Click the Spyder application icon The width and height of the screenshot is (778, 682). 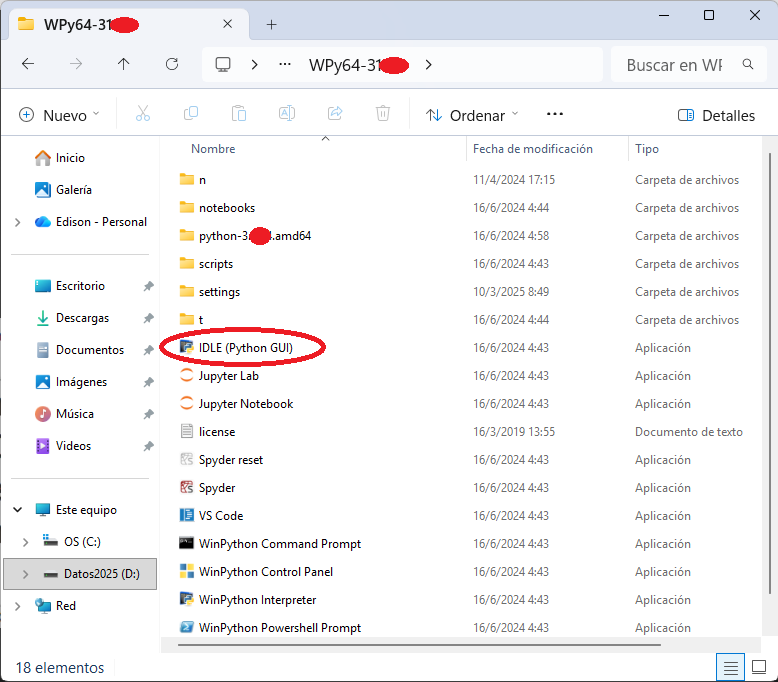click(x=186, y=488)
